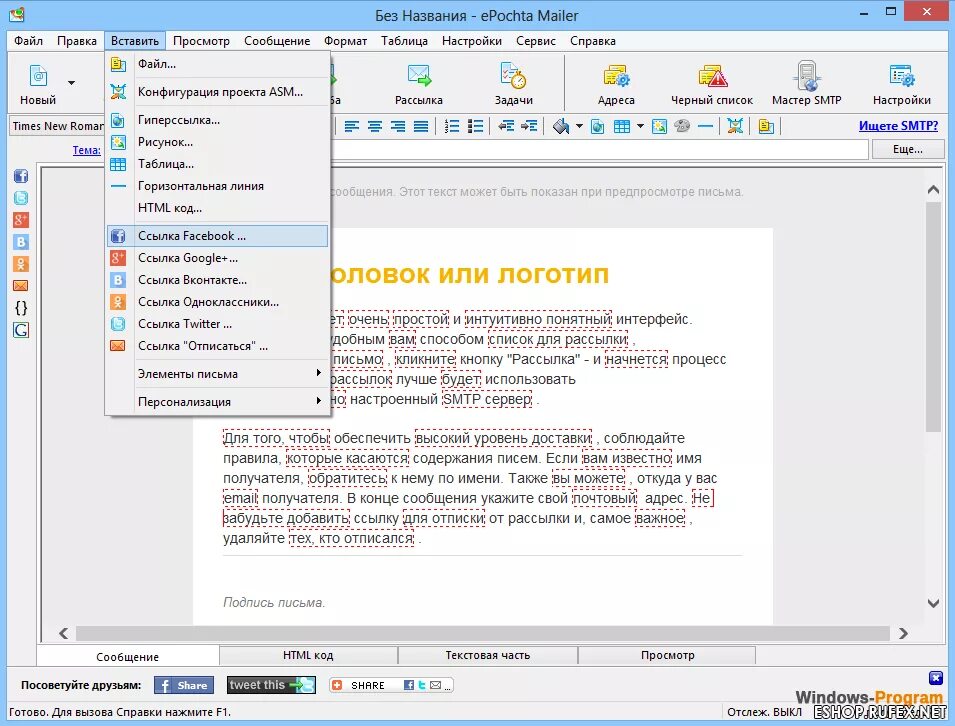Click the tweet this button
The width and height of the screenshot is (955, 726).
271,685
